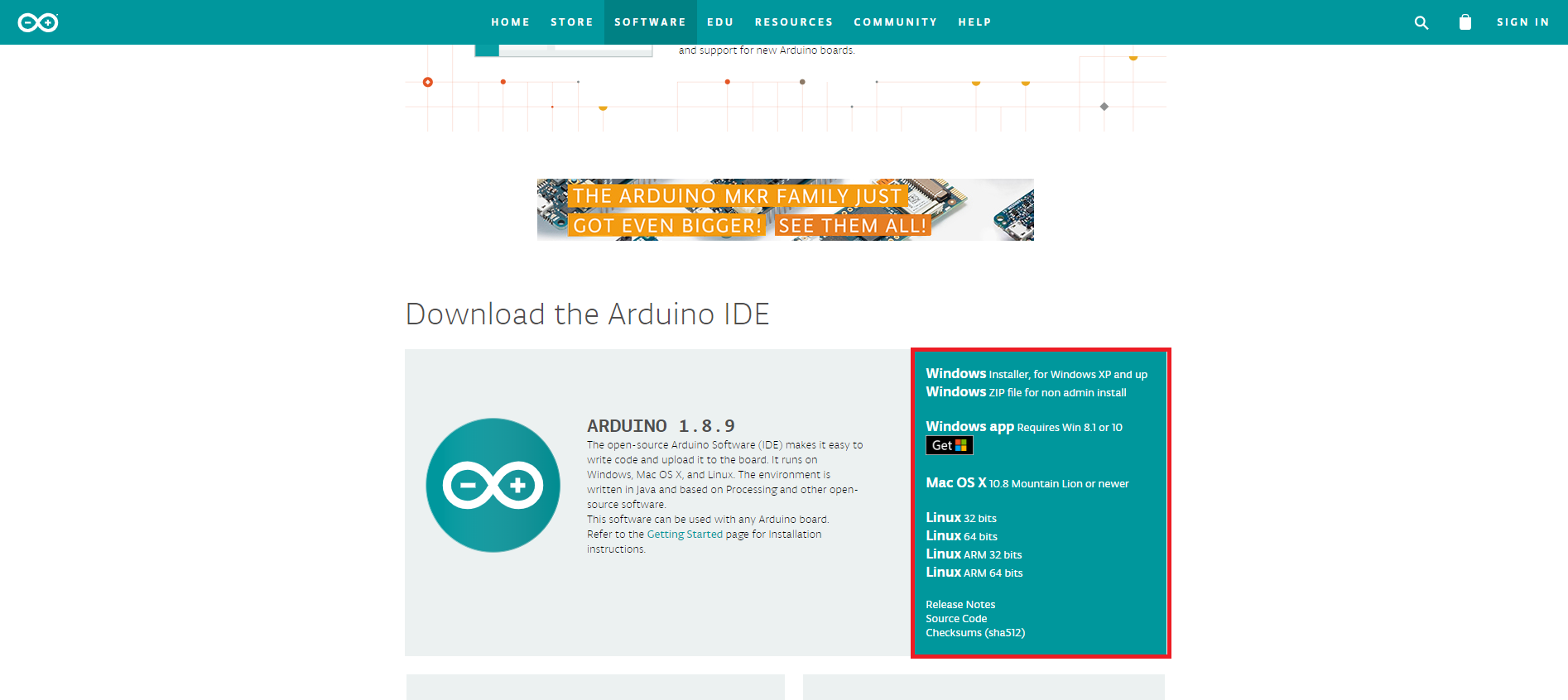Open the Checksums (sha512) link

[x=975, y=633]
